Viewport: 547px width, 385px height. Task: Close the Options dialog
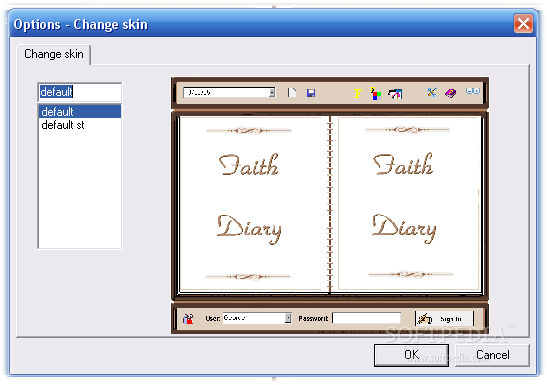tap(523, 24)
